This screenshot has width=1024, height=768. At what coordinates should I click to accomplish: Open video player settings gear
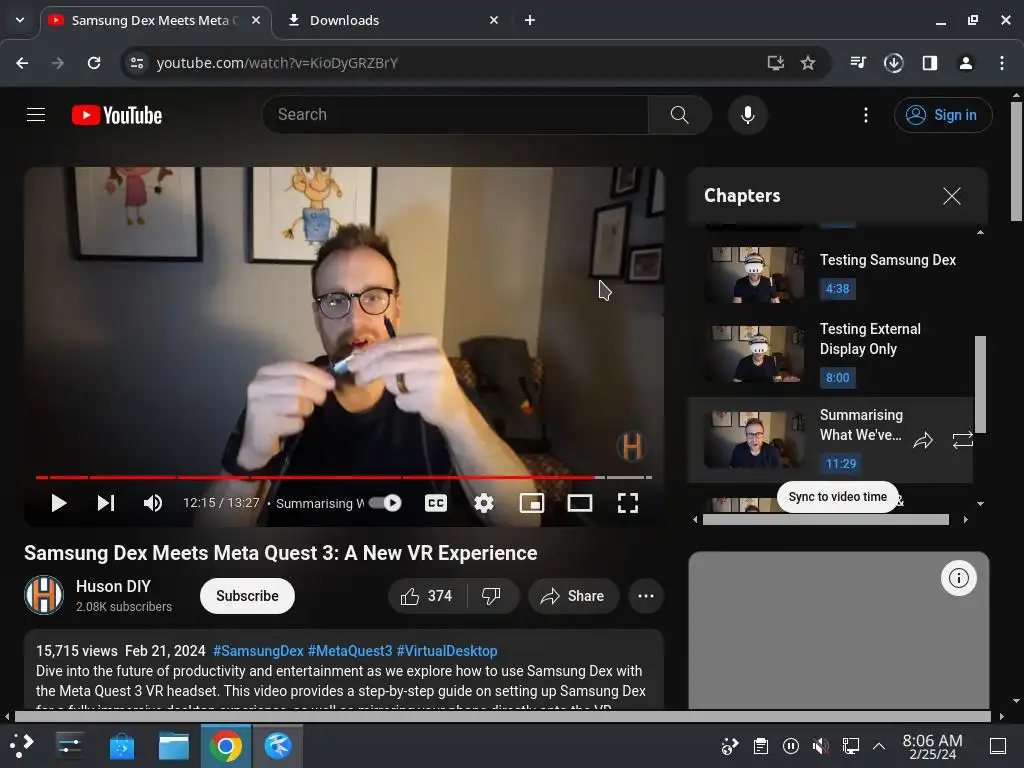pyautogui.click(x=484, y=503)
